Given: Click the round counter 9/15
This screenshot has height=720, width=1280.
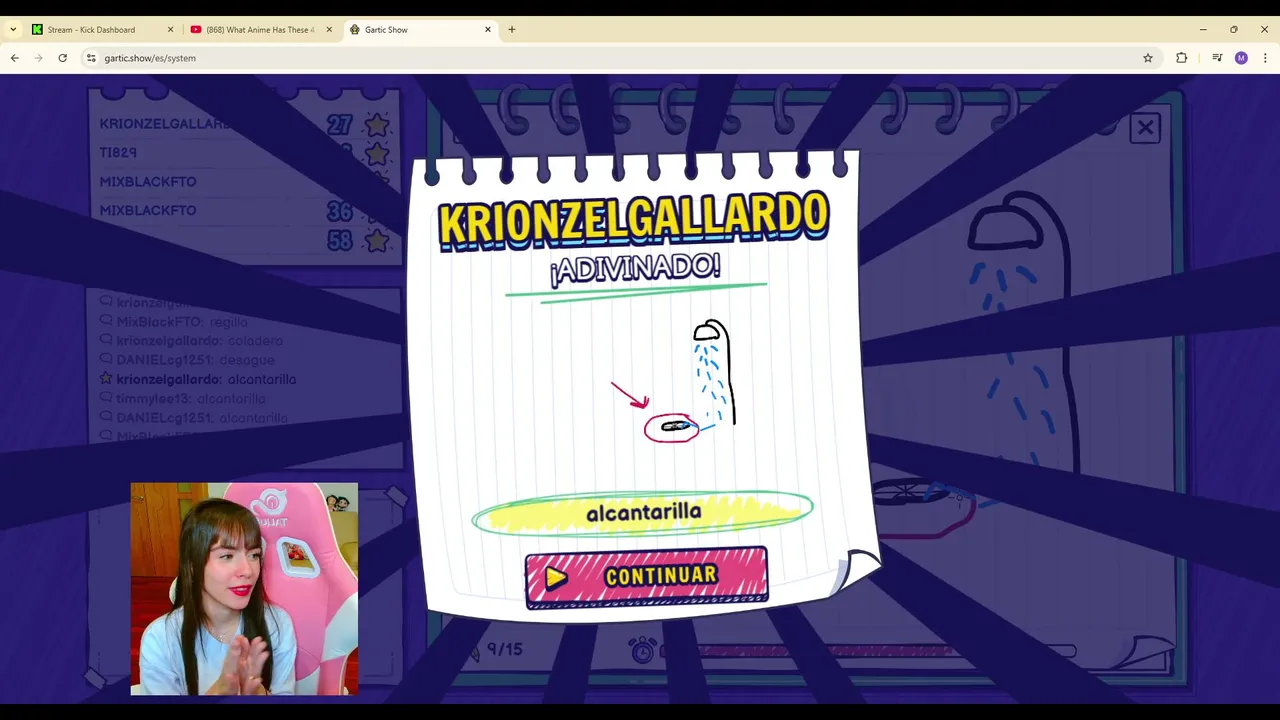Looking at the screenshot, I should click(505, 650).
